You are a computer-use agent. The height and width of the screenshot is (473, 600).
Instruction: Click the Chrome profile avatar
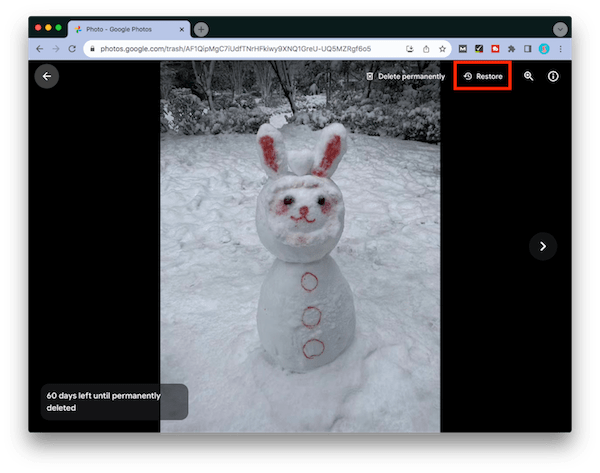click(x=544, y=48)
